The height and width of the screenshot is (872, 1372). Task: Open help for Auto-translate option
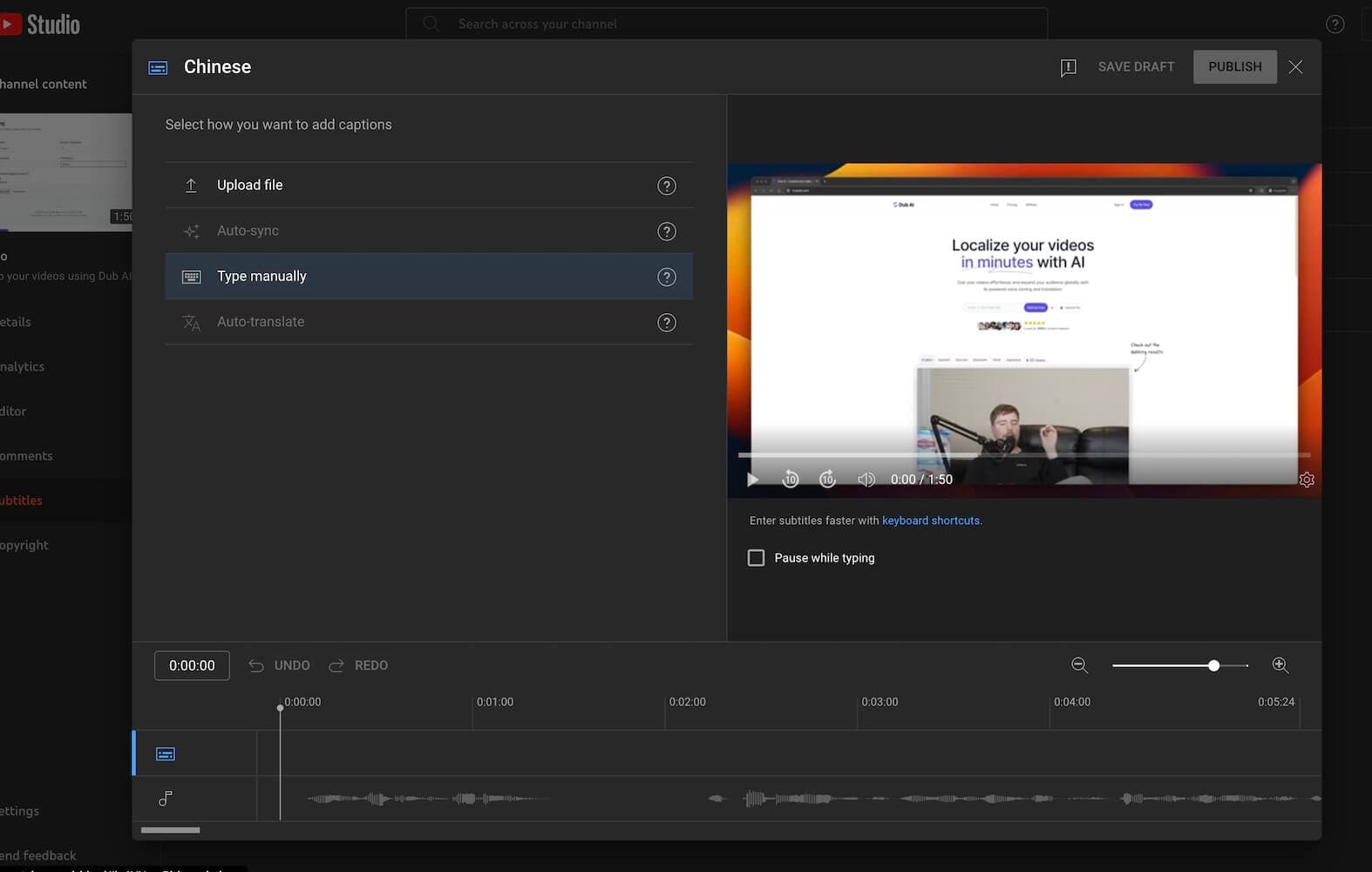(667, 323)
